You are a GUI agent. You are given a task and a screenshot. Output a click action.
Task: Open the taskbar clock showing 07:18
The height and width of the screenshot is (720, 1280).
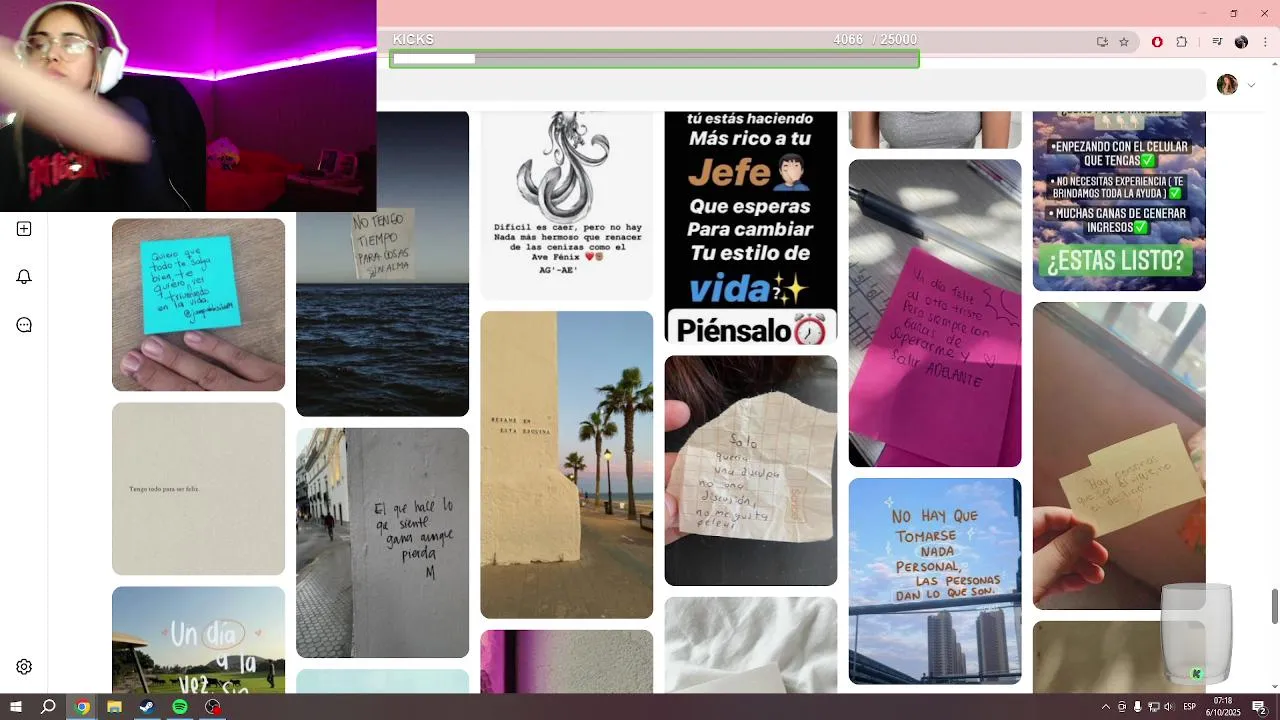coord(1222,707)
